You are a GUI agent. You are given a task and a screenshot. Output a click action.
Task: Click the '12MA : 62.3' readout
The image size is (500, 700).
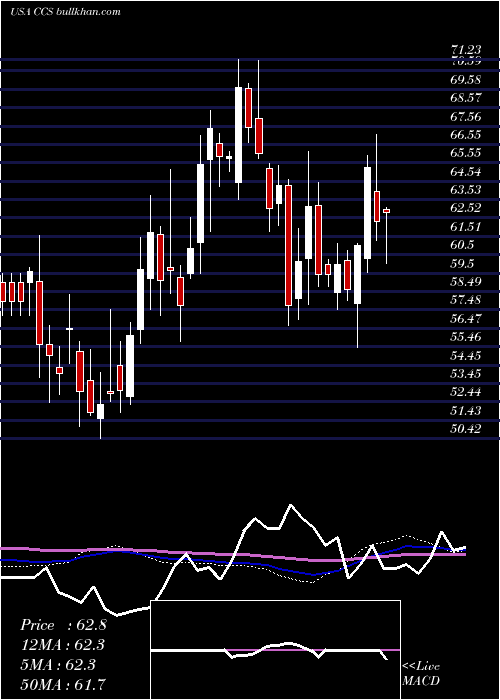(65, 645)
